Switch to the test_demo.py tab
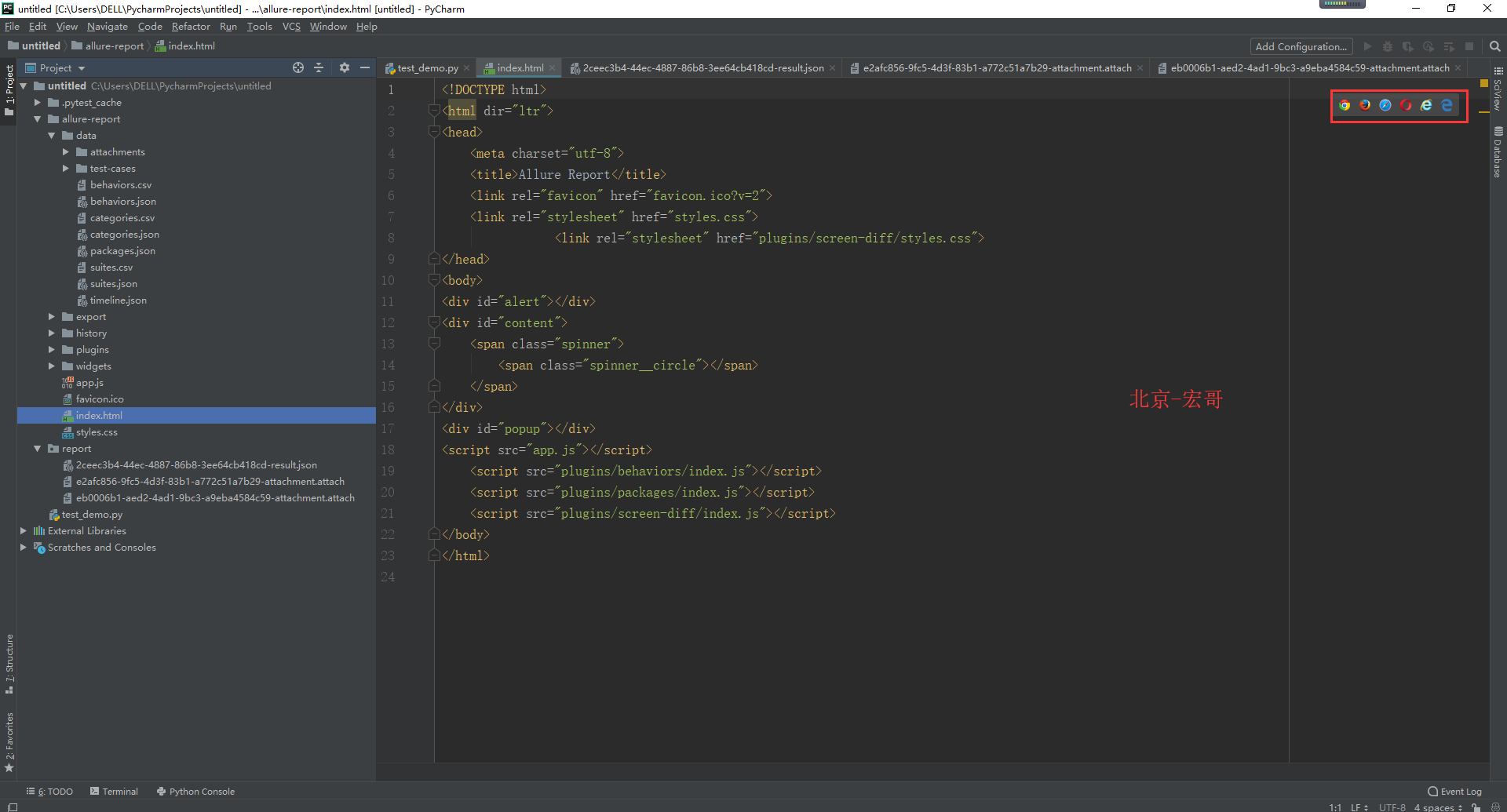 point(427,68)
